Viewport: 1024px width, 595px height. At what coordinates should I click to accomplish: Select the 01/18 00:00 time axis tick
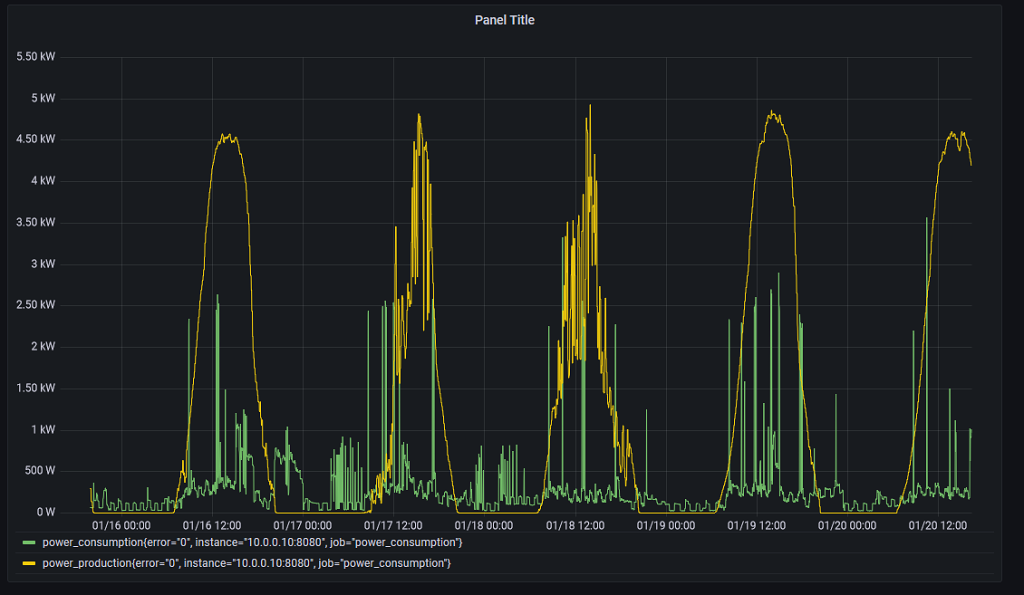point(484,525)
